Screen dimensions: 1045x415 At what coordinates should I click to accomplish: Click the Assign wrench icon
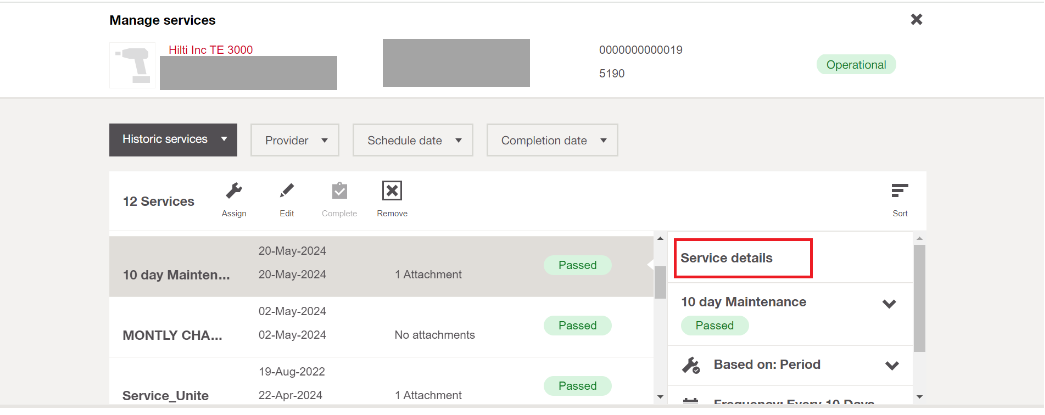(x=233, y=192)
